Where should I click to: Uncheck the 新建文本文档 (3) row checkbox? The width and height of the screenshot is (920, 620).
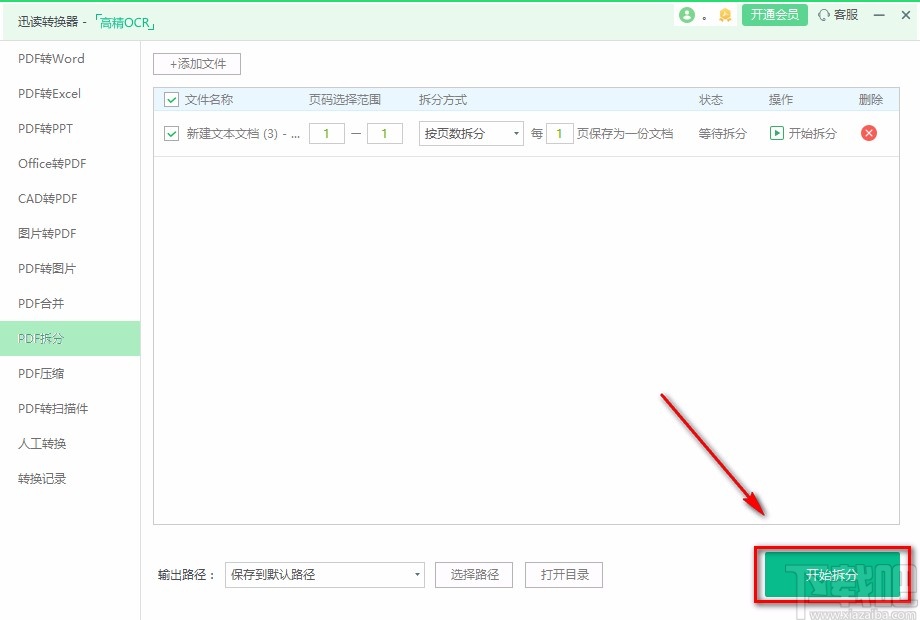pyautogui.click(x=170, y=133)
